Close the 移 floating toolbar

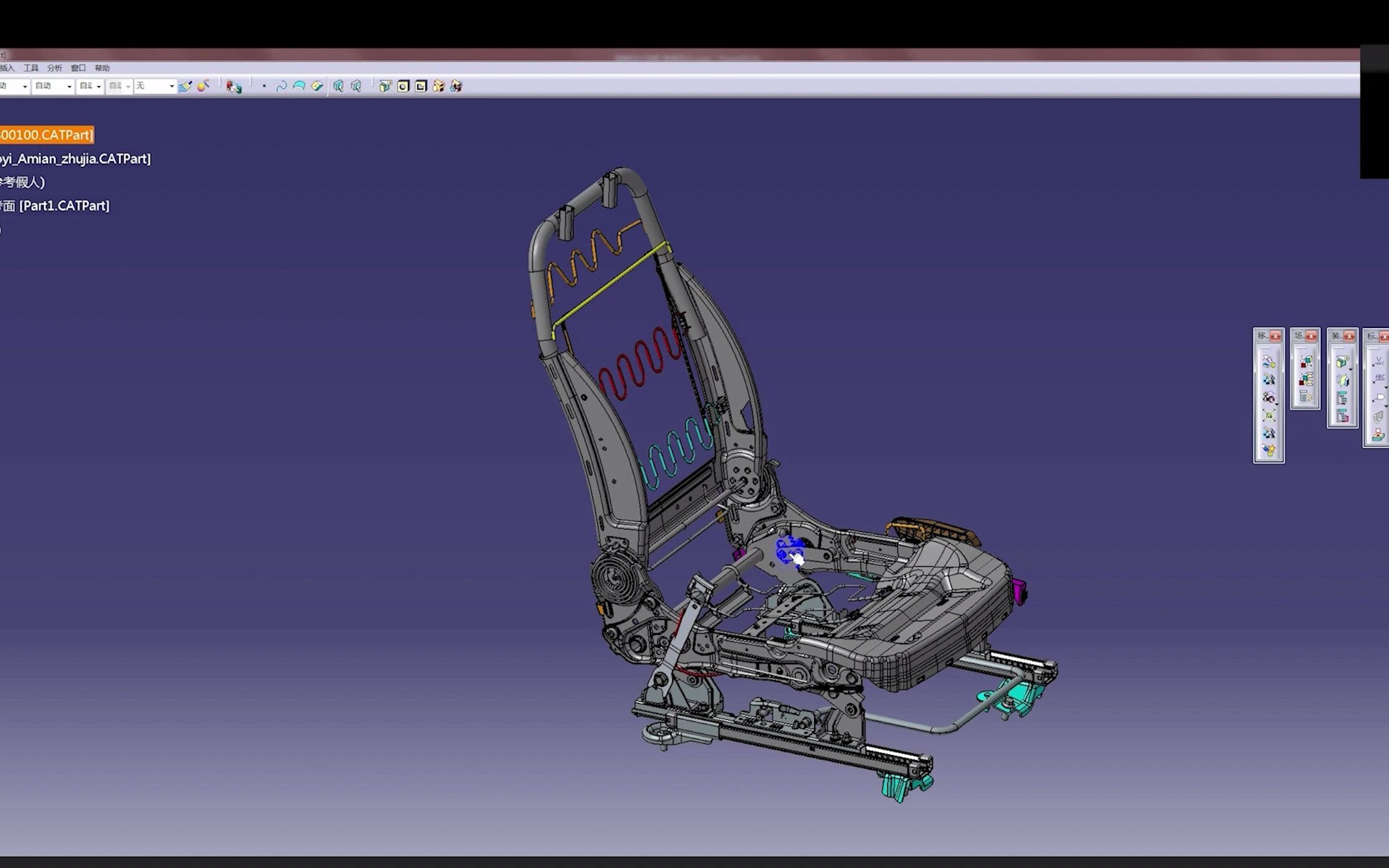coord(1276,336)
